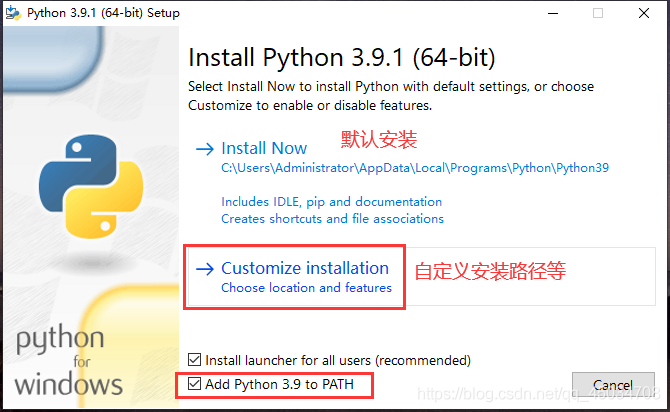Click the default install path text
Viewport: 670px width, 412px height.
pyautogui.click(x=415, y=168)
